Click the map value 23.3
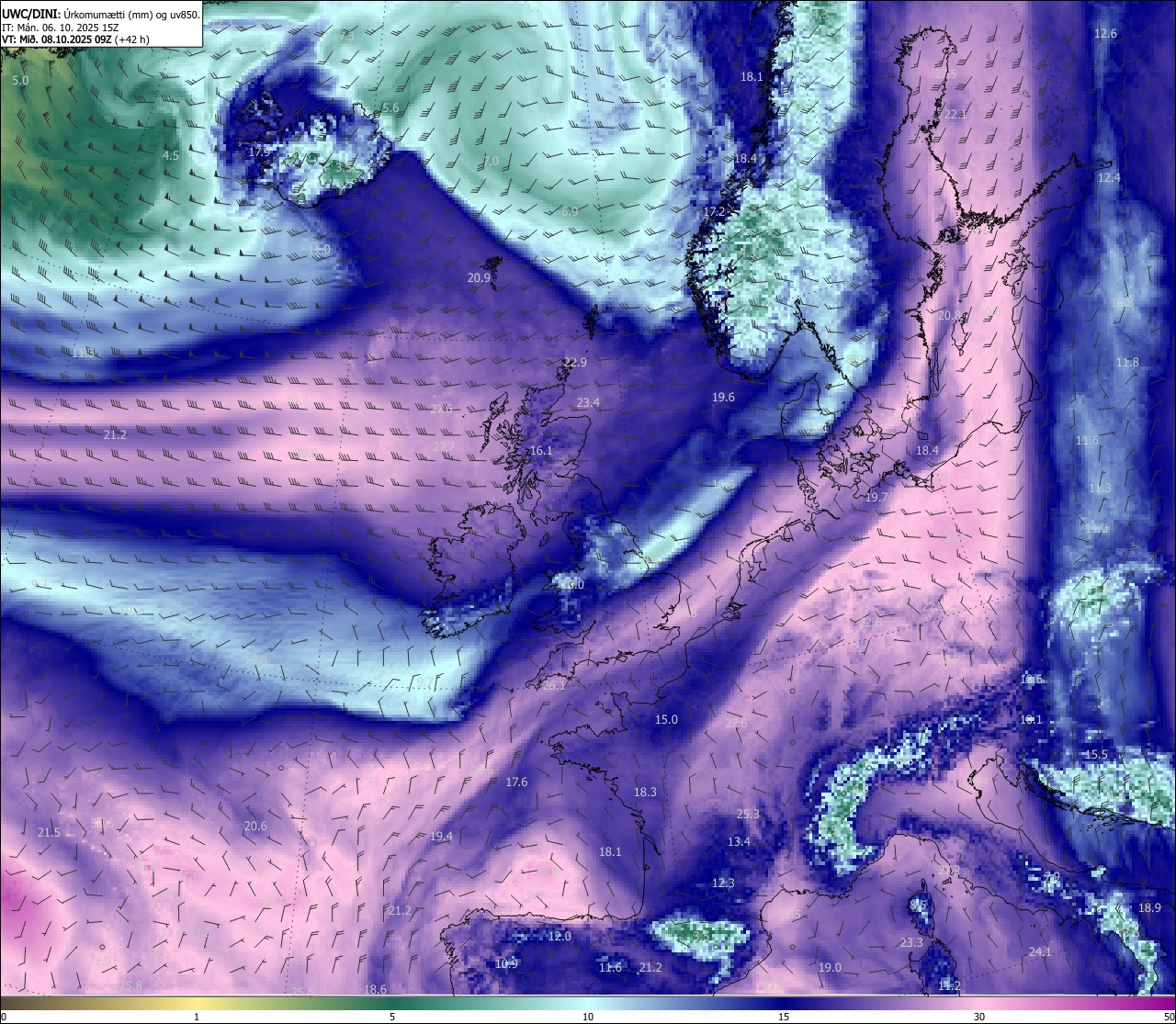Image resolution: width=1176 pixels, height=1024 pixels. point(911,944)
